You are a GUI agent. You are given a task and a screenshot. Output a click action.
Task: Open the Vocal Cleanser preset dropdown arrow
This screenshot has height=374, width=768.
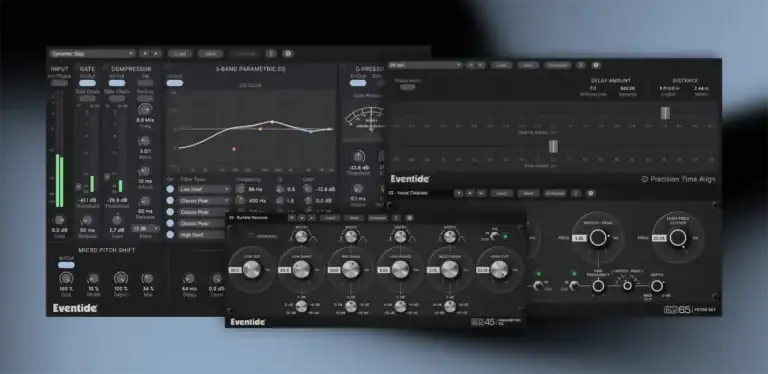[x=458, y=193]
